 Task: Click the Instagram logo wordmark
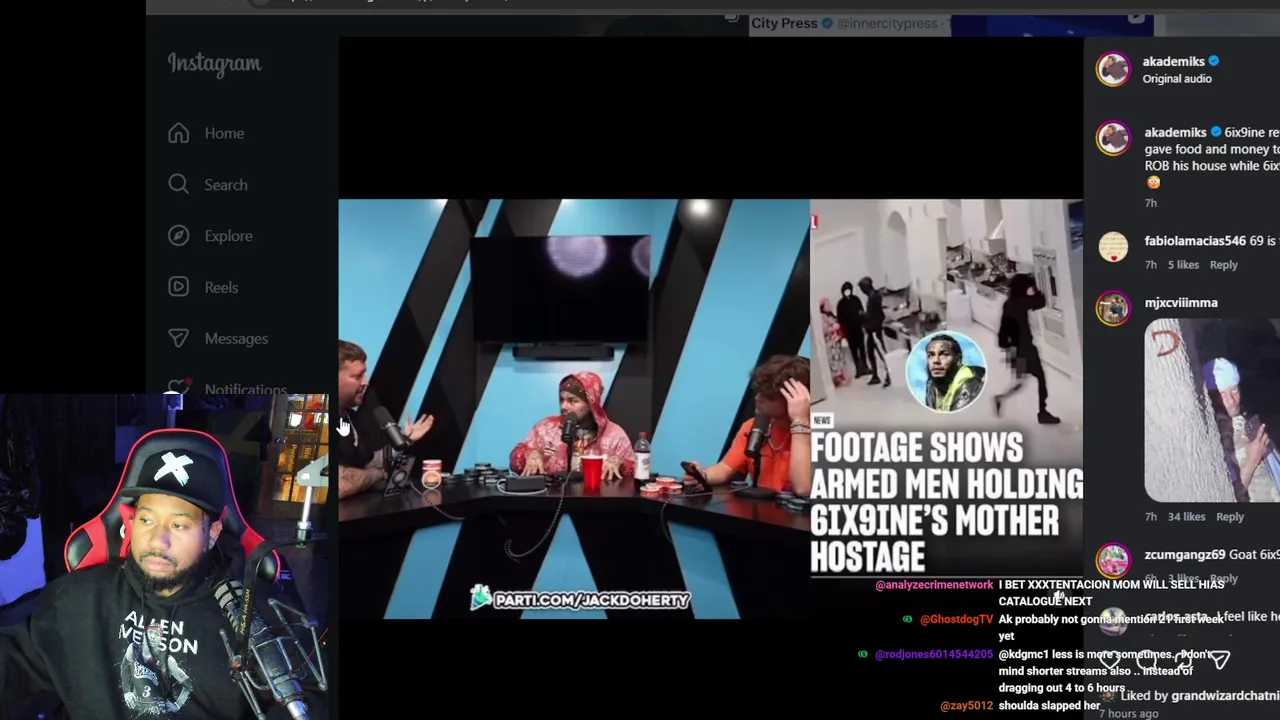tap(214, 64)
